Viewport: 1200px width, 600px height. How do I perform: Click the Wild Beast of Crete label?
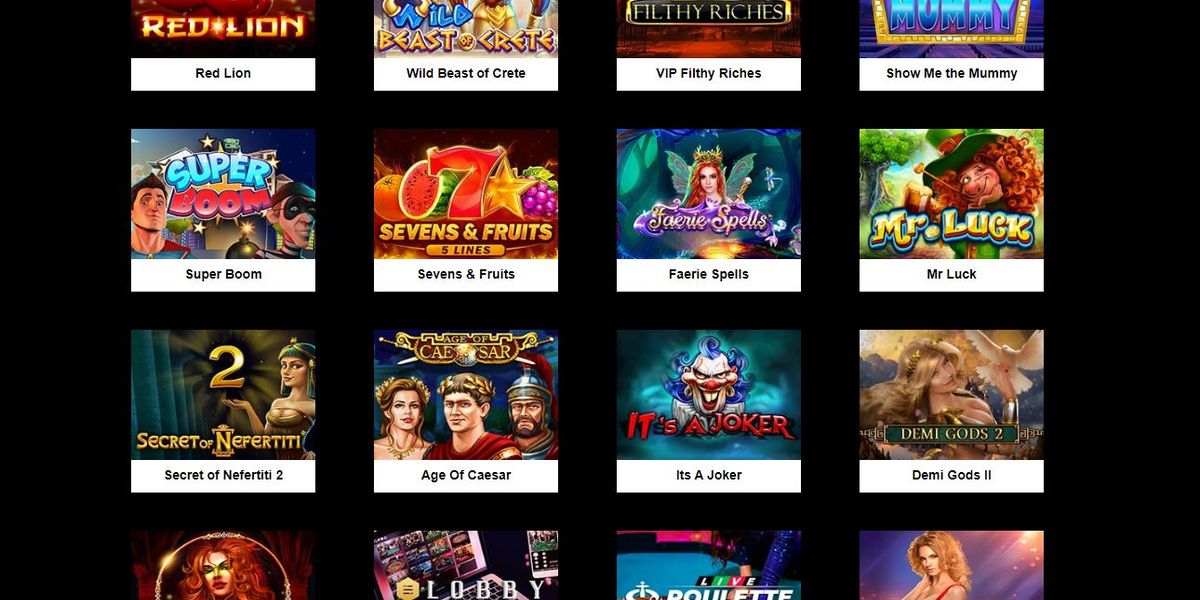tap(466, 73)
